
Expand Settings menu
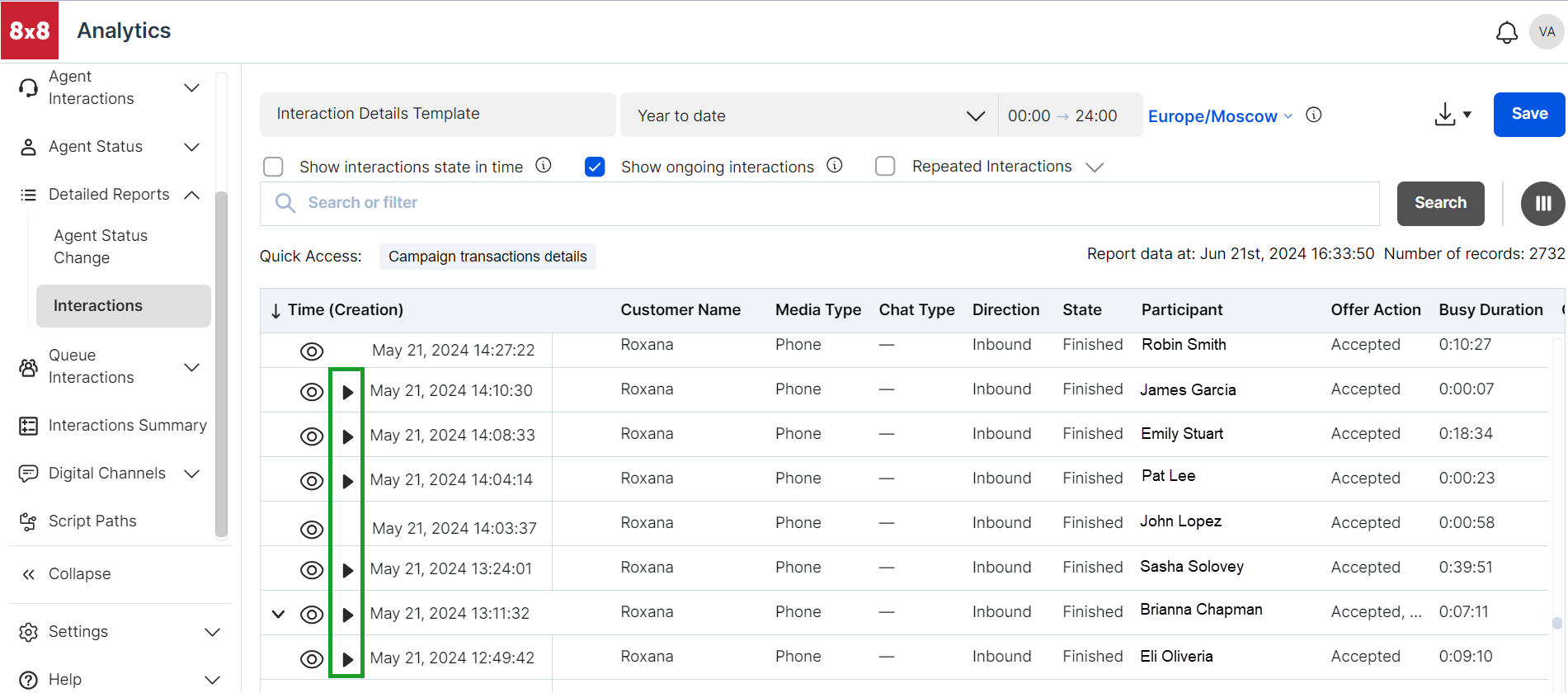(212, 632)
